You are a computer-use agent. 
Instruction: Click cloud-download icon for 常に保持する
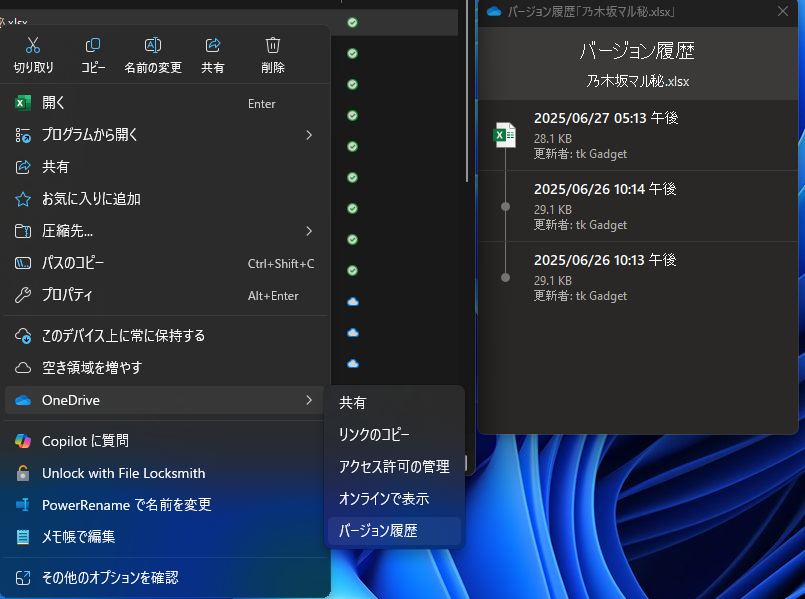point(23,336)
